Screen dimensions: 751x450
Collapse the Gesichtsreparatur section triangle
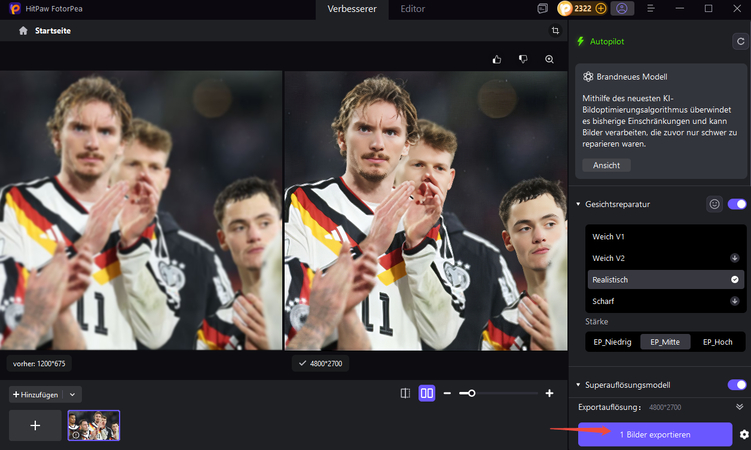point(578,204)
